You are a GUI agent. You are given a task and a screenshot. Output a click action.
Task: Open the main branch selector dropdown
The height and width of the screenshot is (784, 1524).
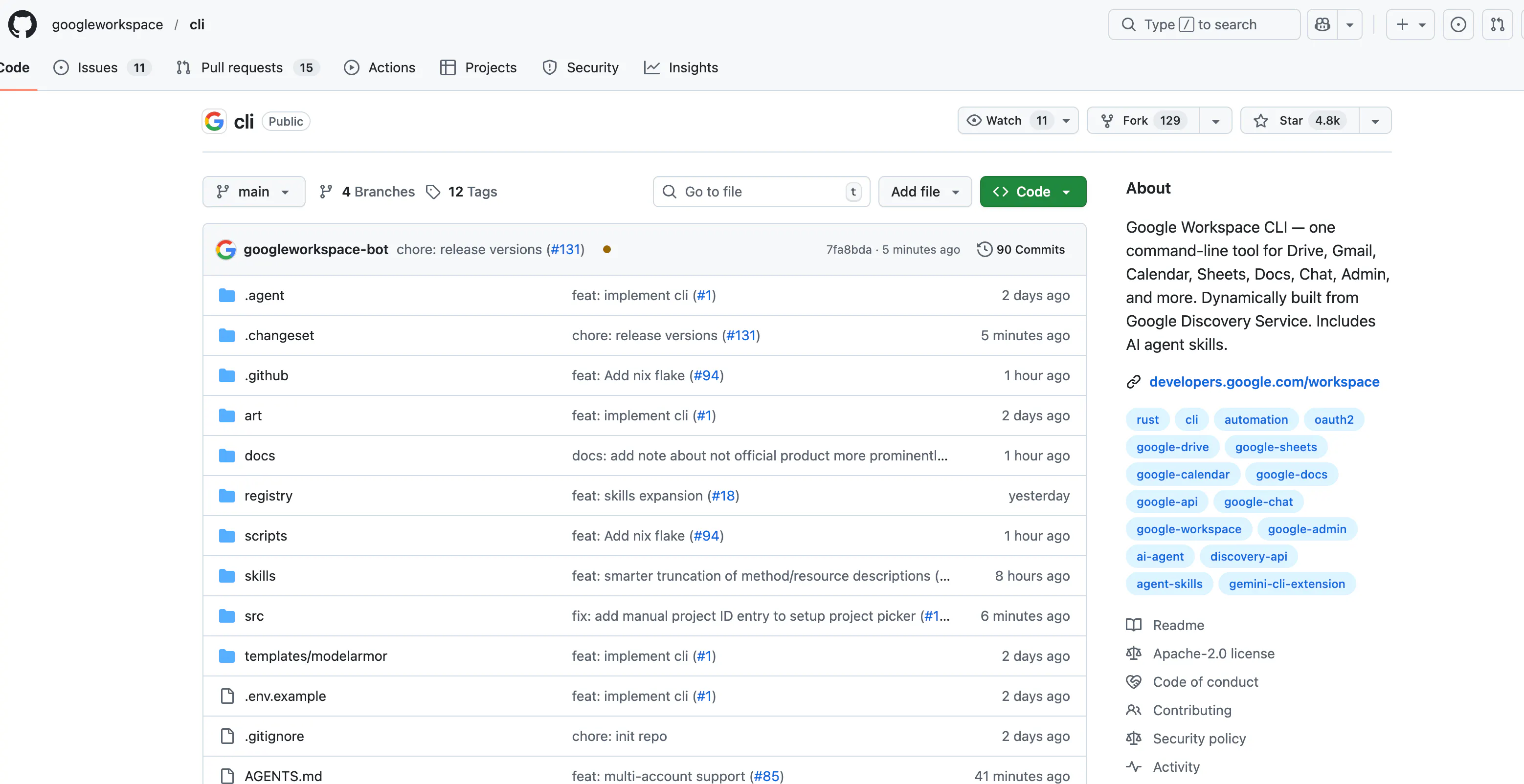[254, 192]
